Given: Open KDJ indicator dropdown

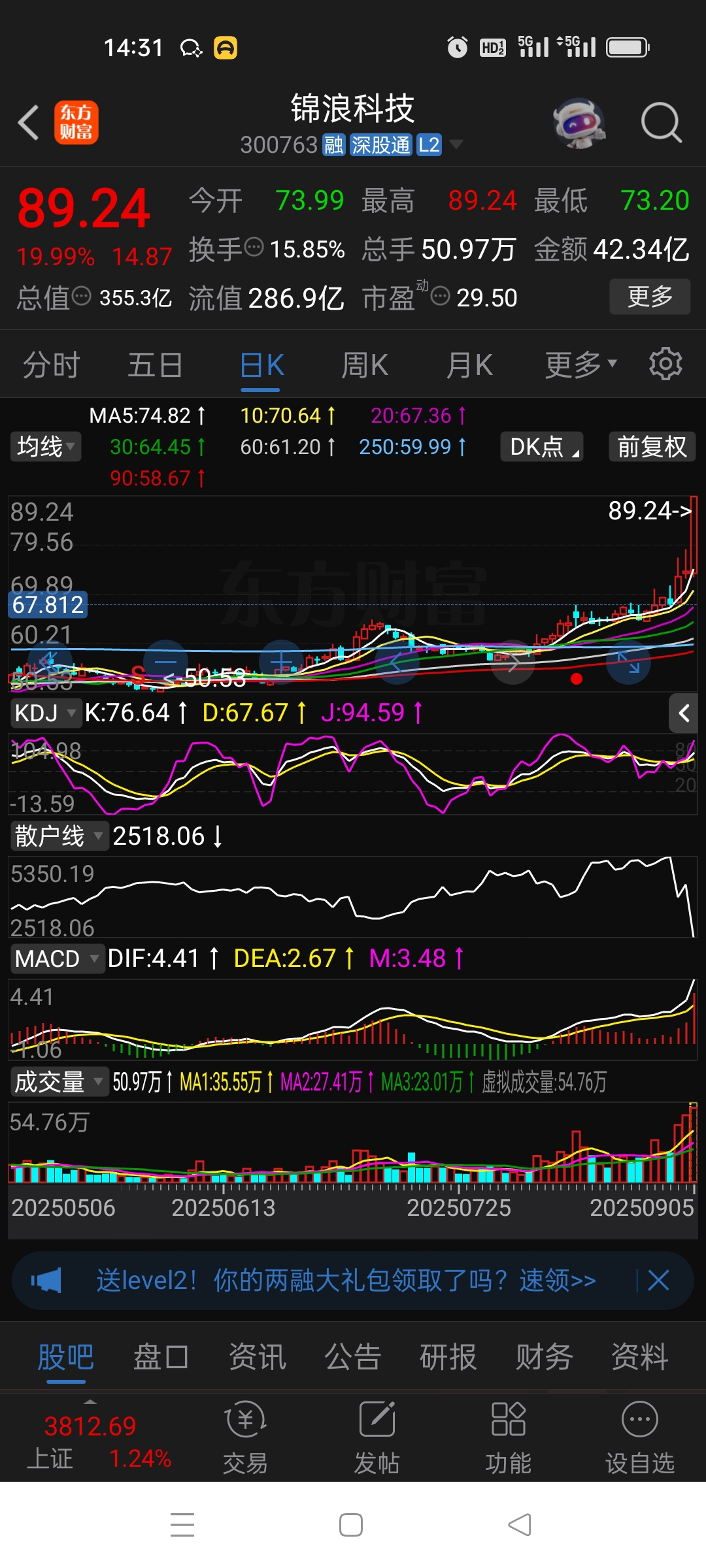Looking at the screenshot, I should 45,713.
